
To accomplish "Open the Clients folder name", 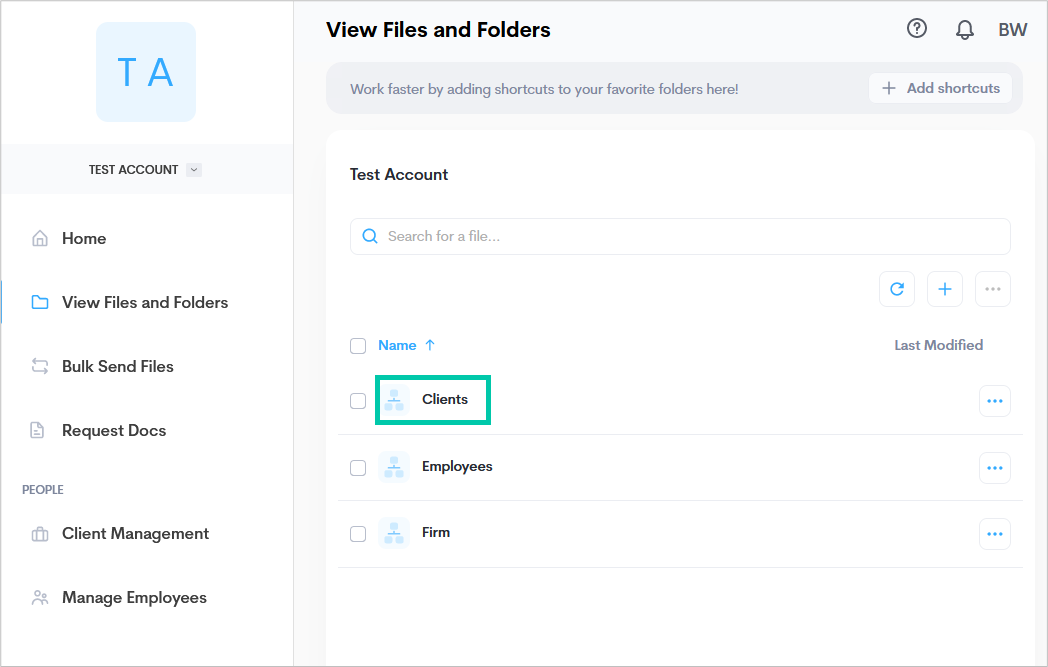I will pos(444,399).
